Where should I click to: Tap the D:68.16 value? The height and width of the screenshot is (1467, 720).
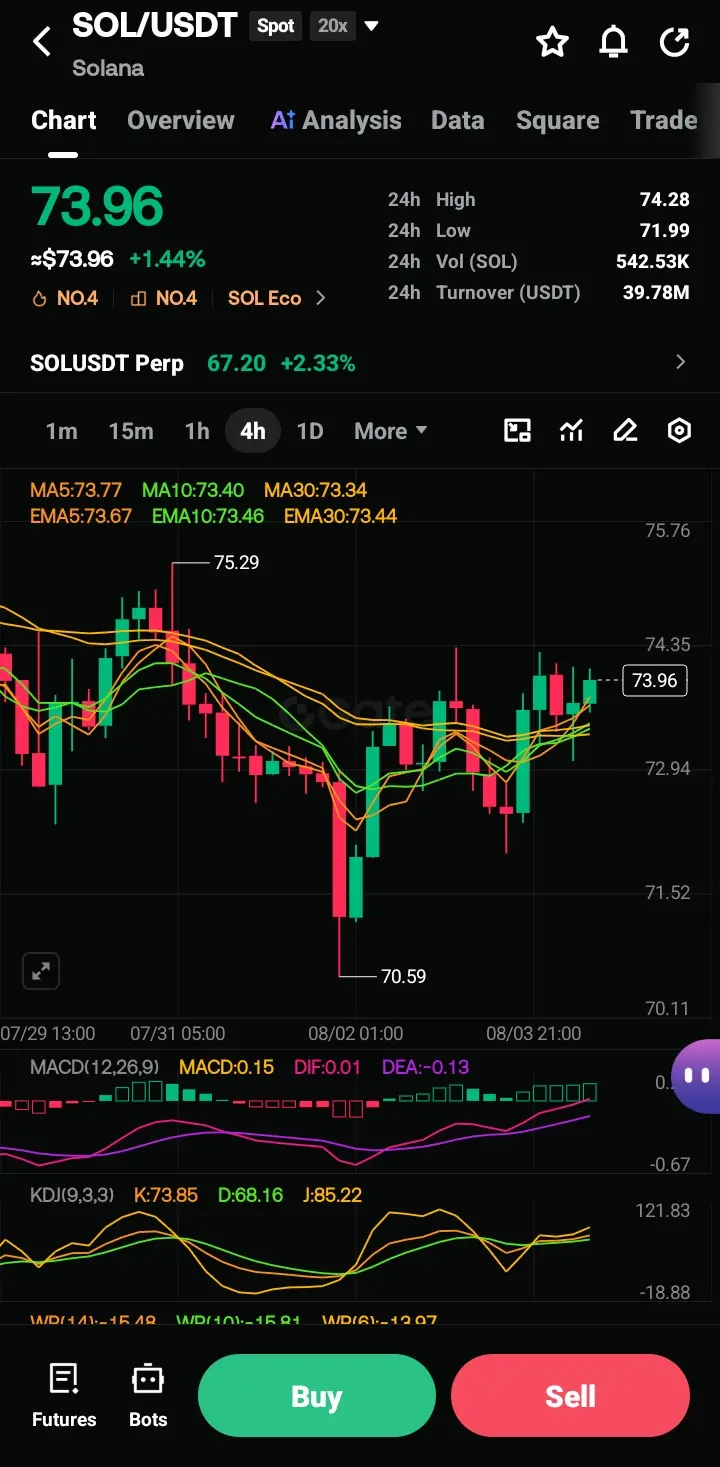[250, 1195]
